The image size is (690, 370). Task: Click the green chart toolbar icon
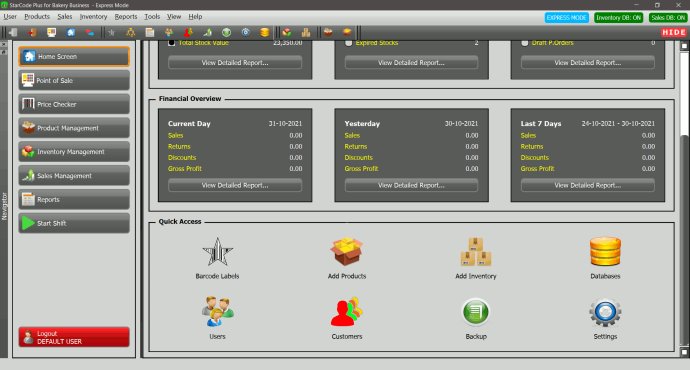(207, 33)
